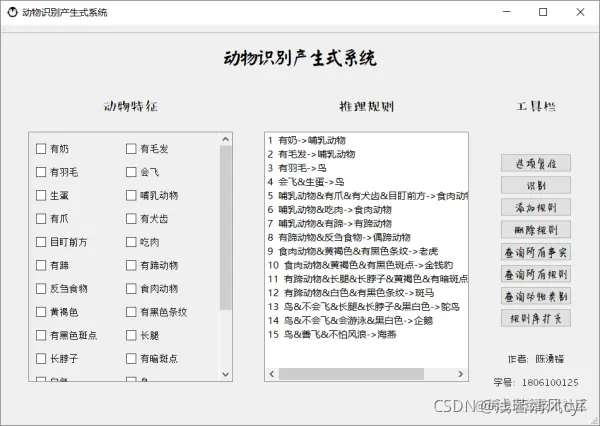Image resolution: width=601 pixels, height=426 pixels.
Task: Select rule 9 ending in 老虎
Action: (366, 251)
